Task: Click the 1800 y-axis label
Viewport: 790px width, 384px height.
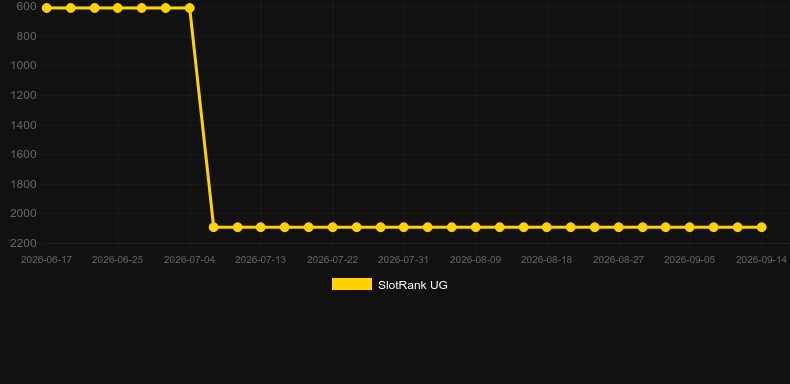Action: 23,184
